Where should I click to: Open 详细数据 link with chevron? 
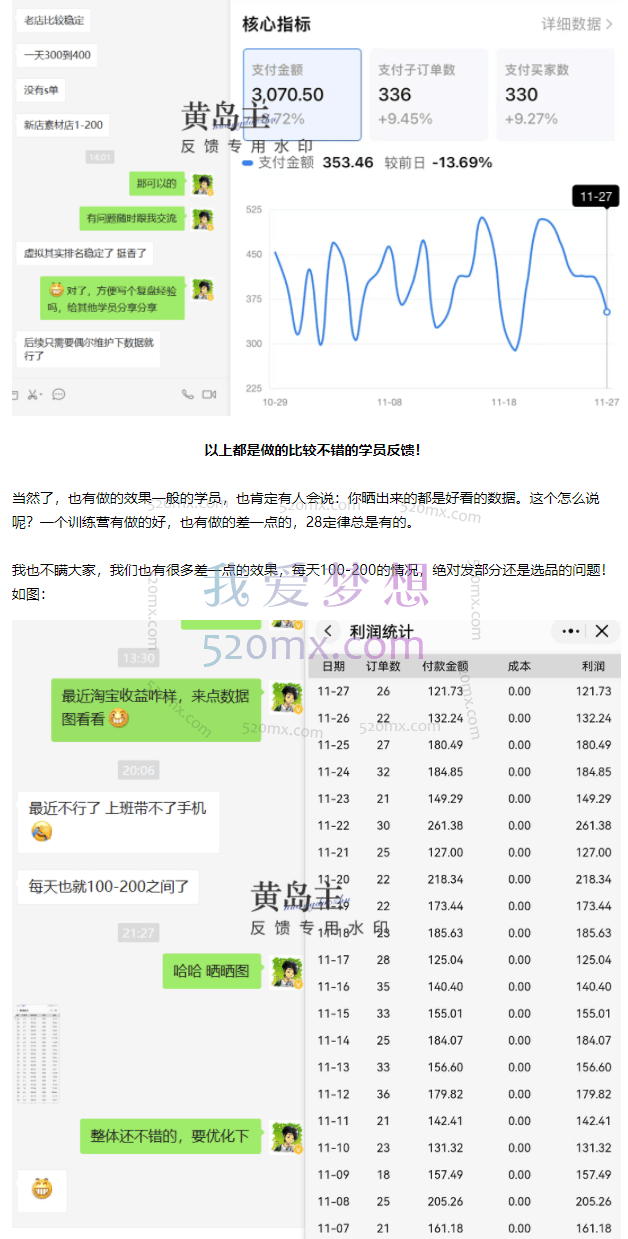(x=577, y=24)
